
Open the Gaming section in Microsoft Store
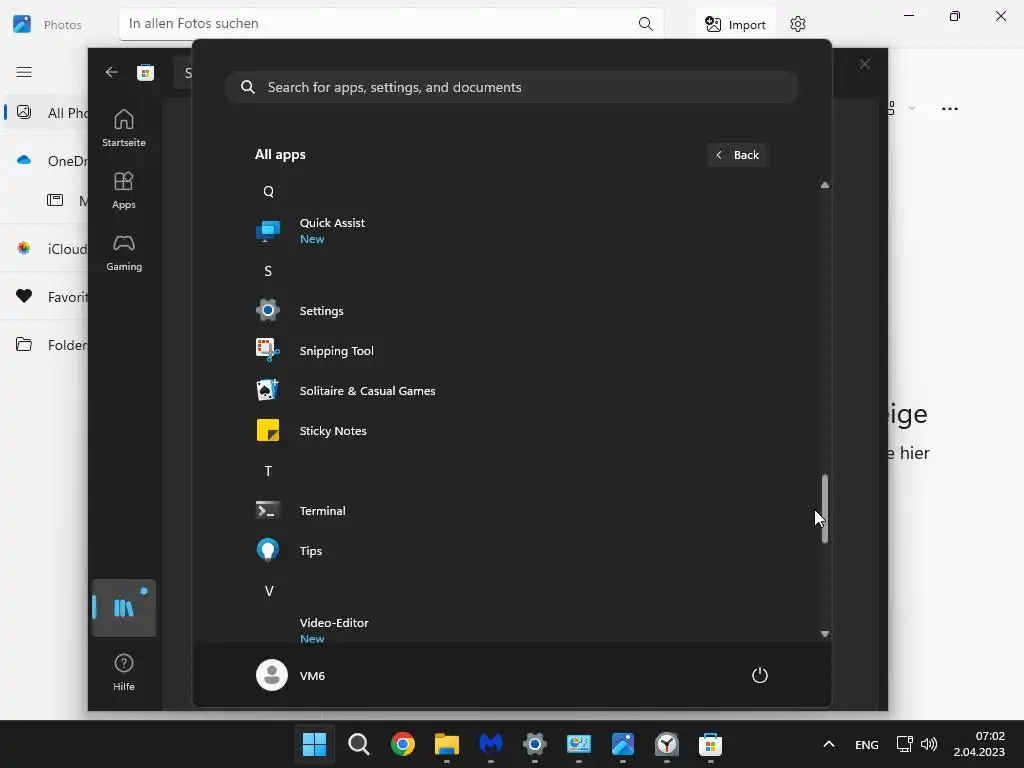point(123,253)
